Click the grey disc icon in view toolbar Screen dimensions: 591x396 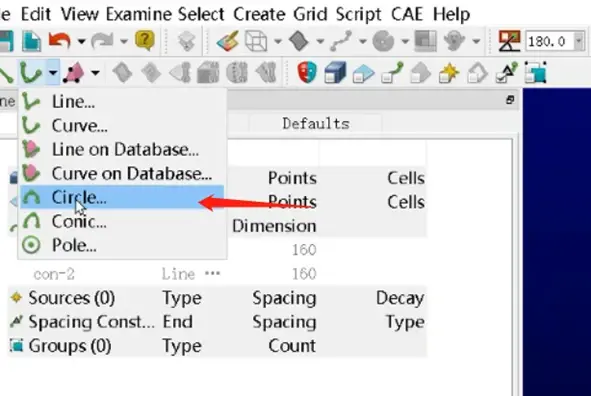point(383,41)
